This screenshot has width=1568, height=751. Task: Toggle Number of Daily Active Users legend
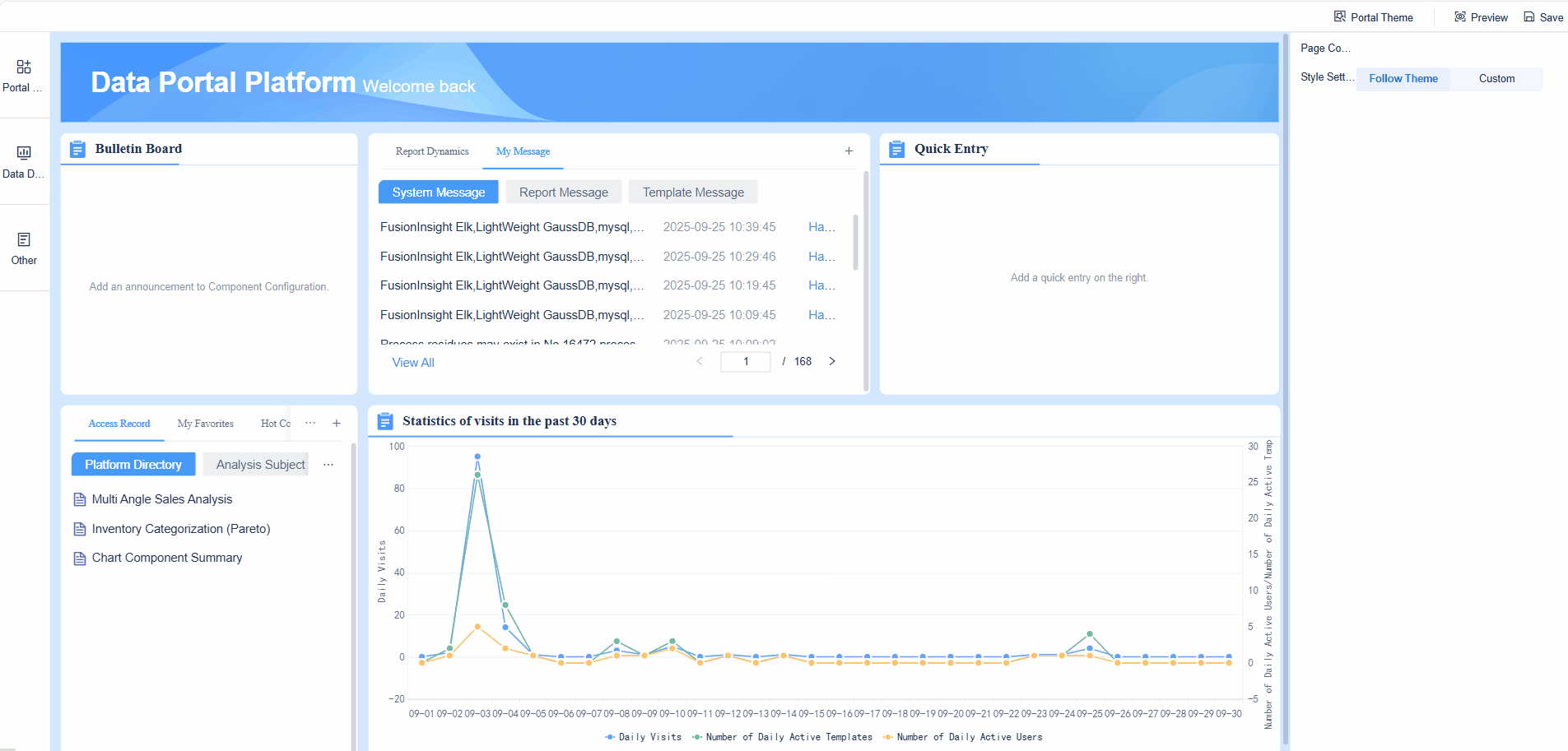point(962,737)
